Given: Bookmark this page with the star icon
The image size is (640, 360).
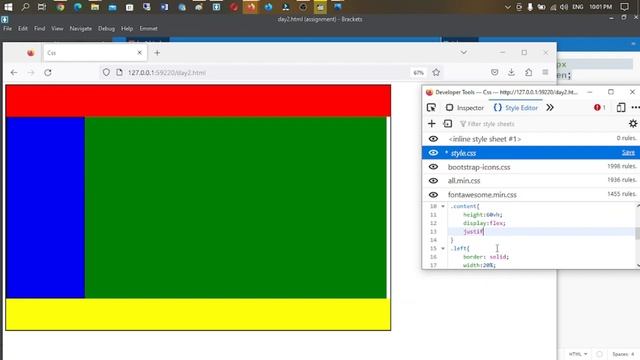Looking at the screenshot, I should pos(436,73).
